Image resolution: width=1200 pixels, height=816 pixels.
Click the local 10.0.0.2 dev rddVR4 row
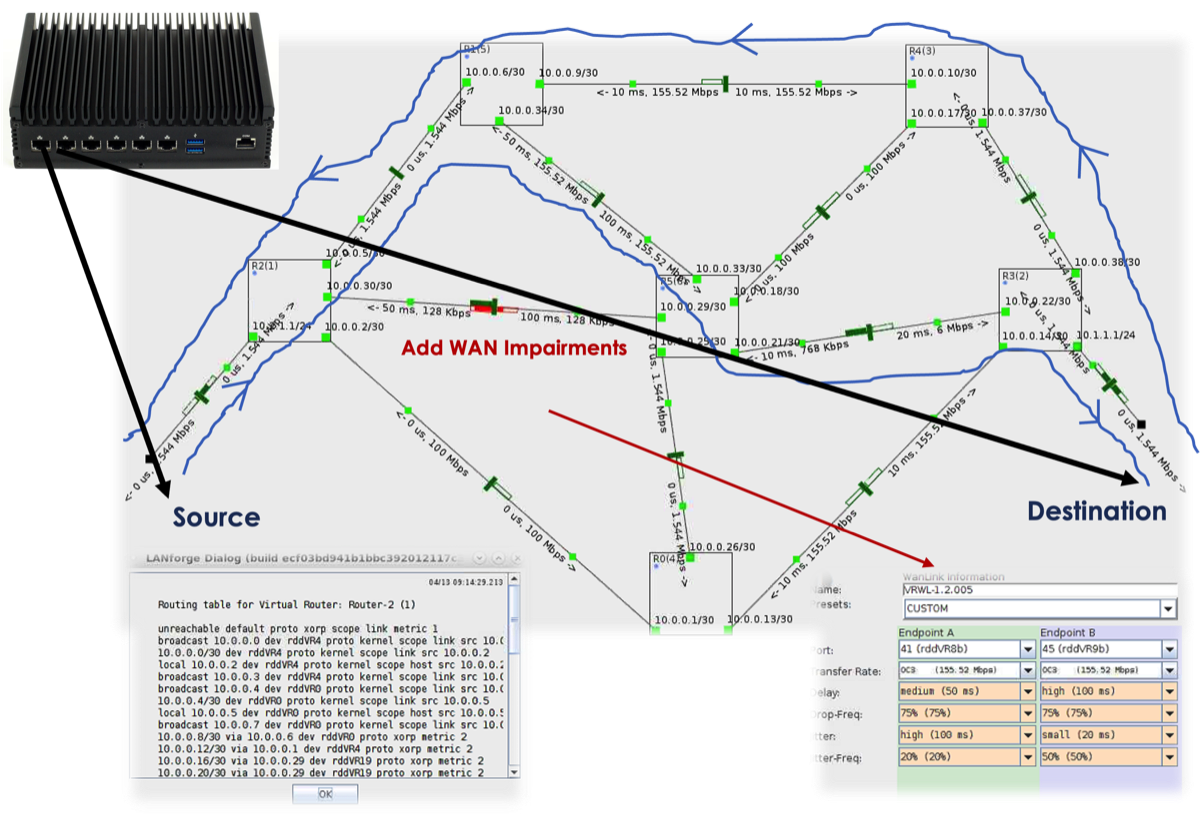point(331,664)
